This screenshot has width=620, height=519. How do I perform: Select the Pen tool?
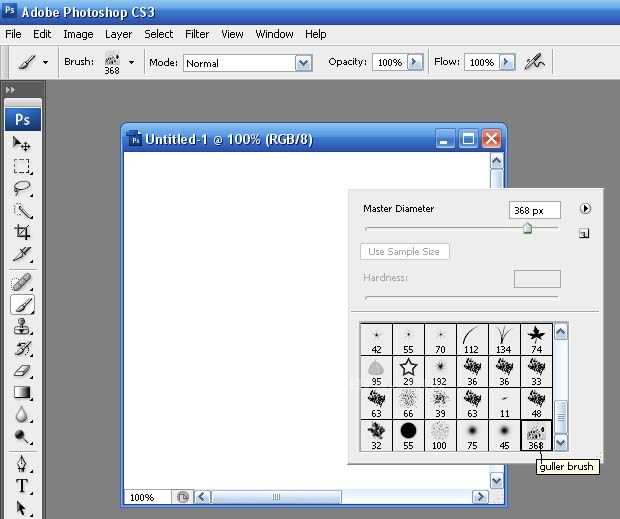pyautogui.click(x=22, y=464)
